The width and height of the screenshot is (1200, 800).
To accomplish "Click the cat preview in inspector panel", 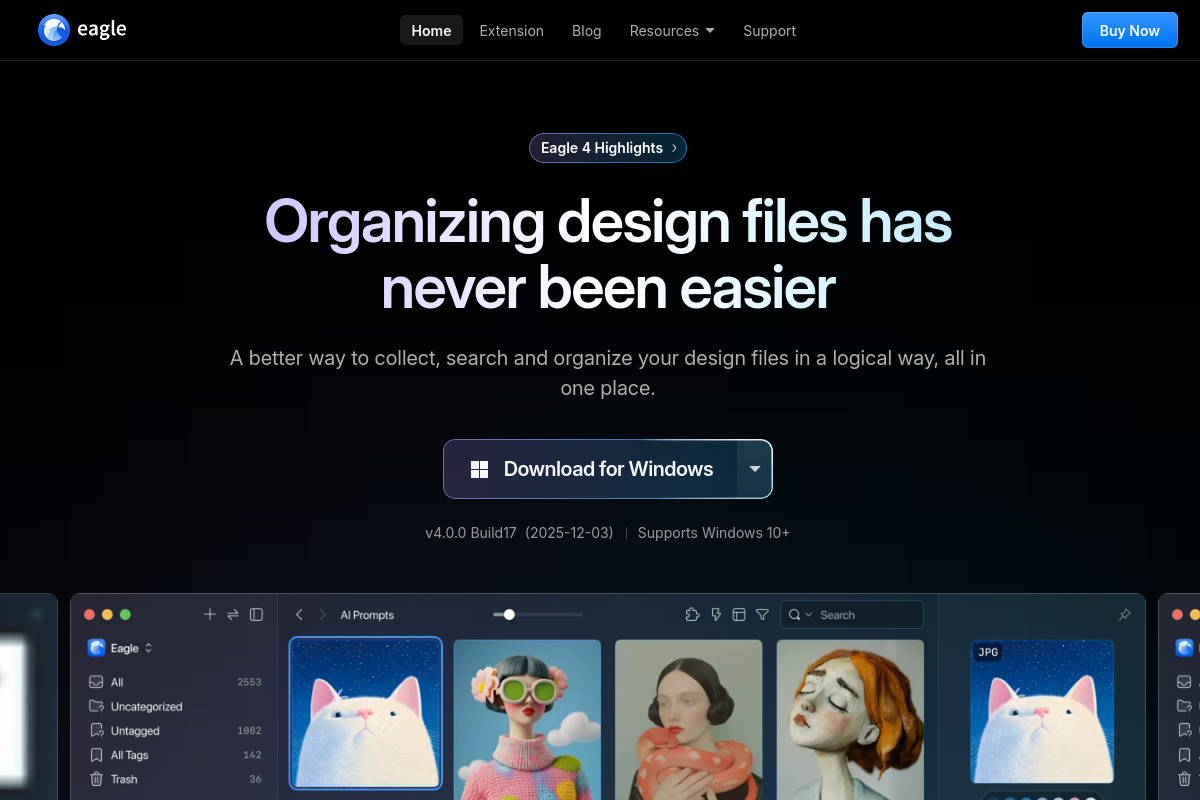I will point(1042,711).
